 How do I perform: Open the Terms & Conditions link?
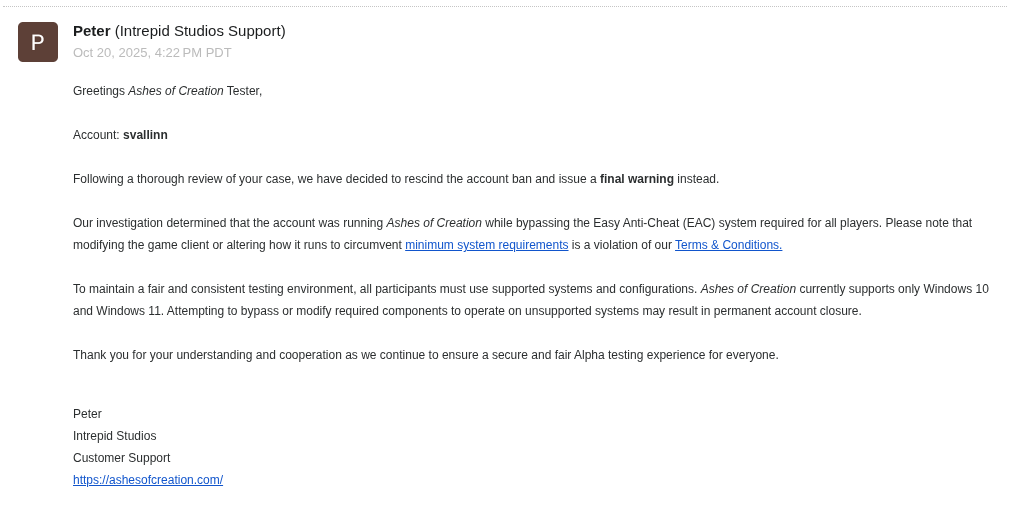729,245
